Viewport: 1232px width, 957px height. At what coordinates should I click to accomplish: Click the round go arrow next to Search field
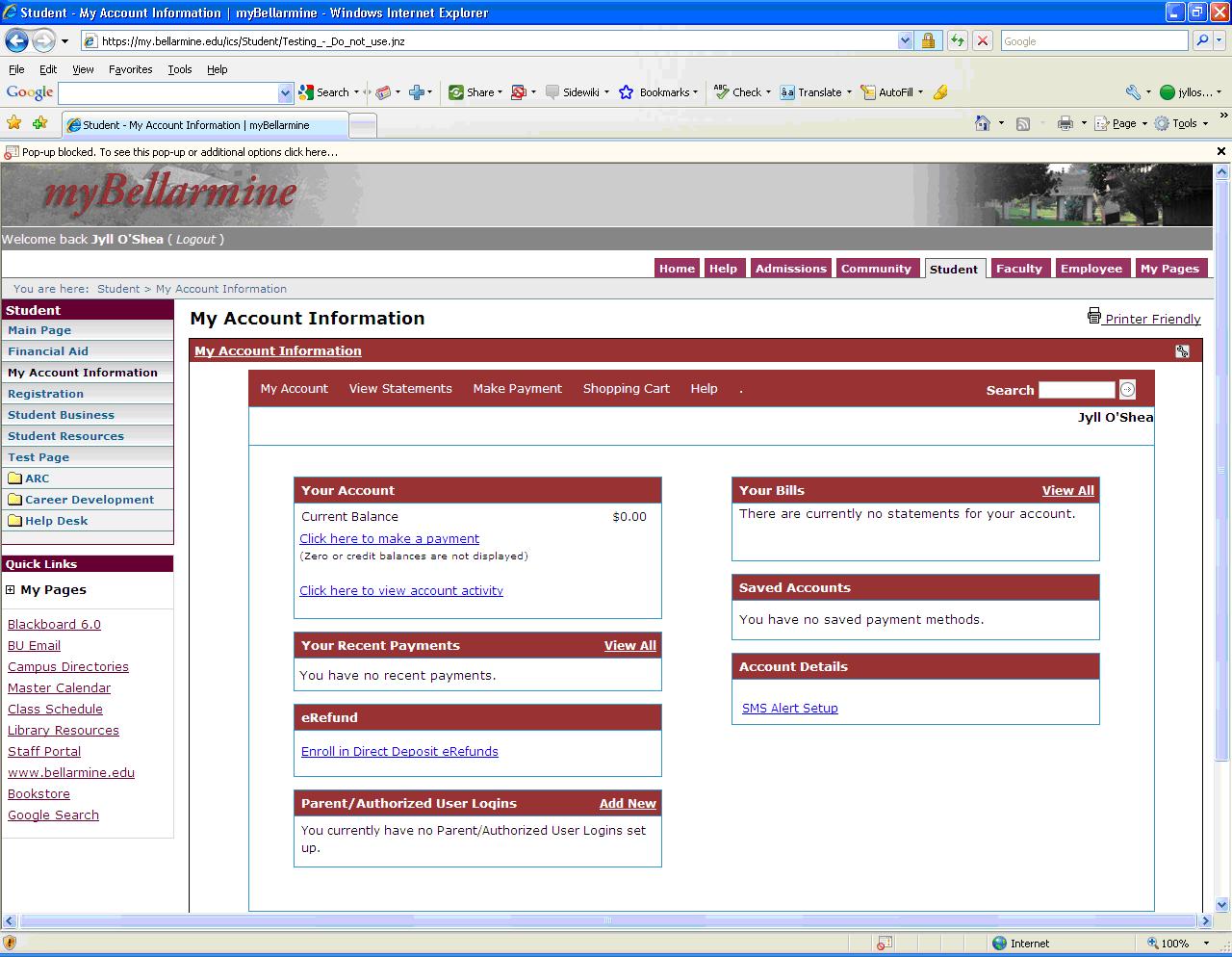click(x=1127, y=389)
